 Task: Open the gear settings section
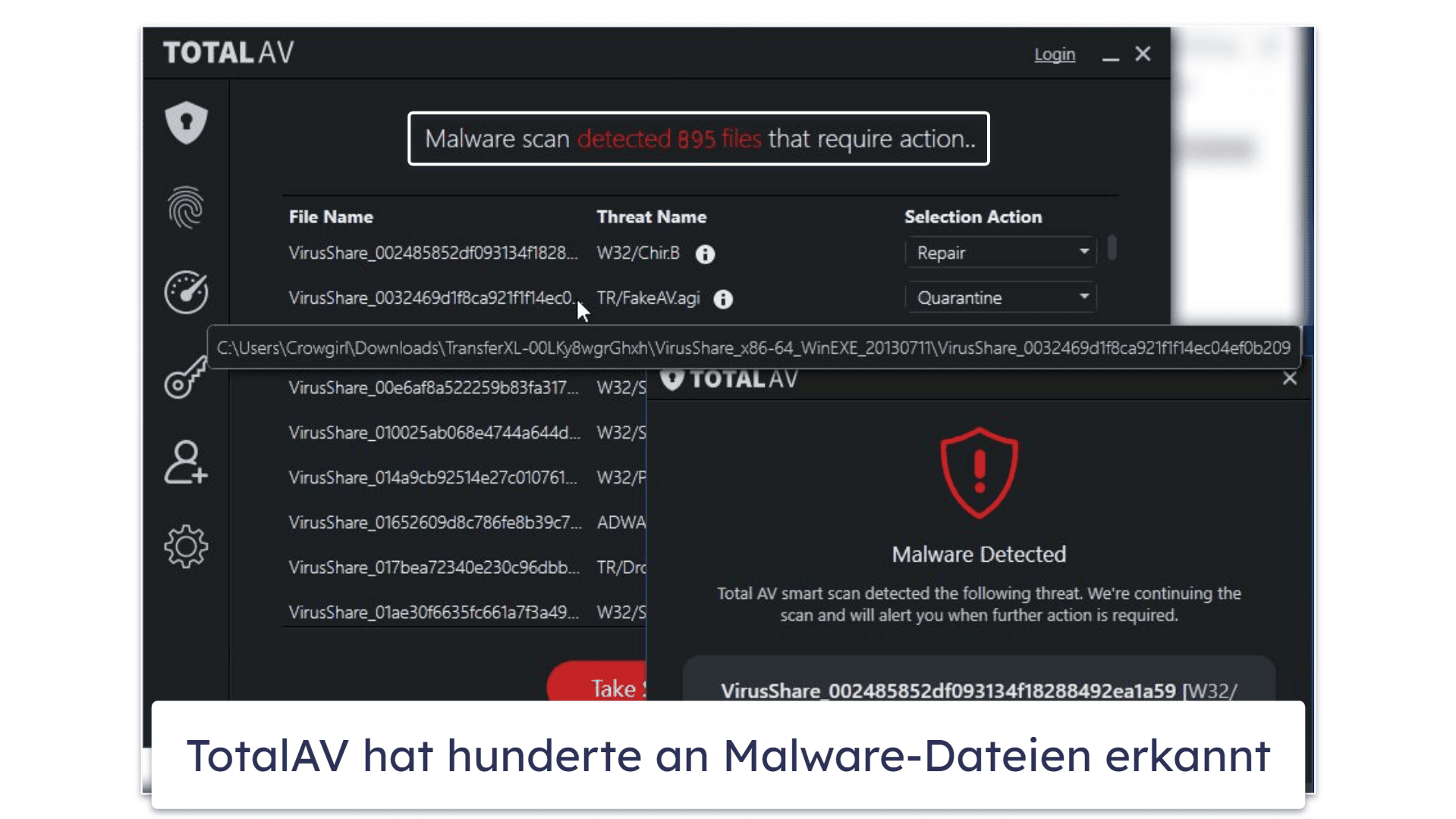point(186,547)
